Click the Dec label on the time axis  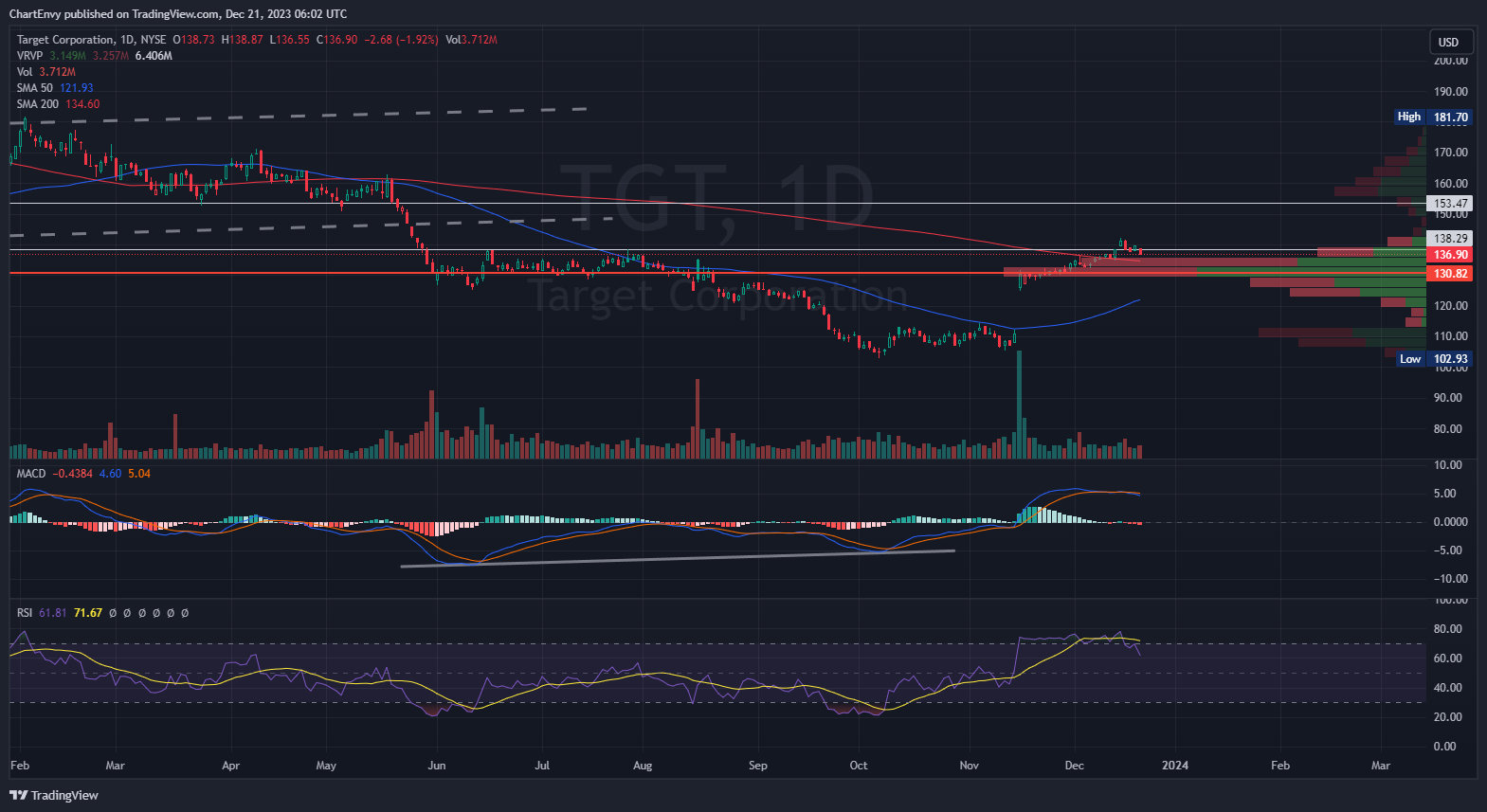pos(1075,766)
